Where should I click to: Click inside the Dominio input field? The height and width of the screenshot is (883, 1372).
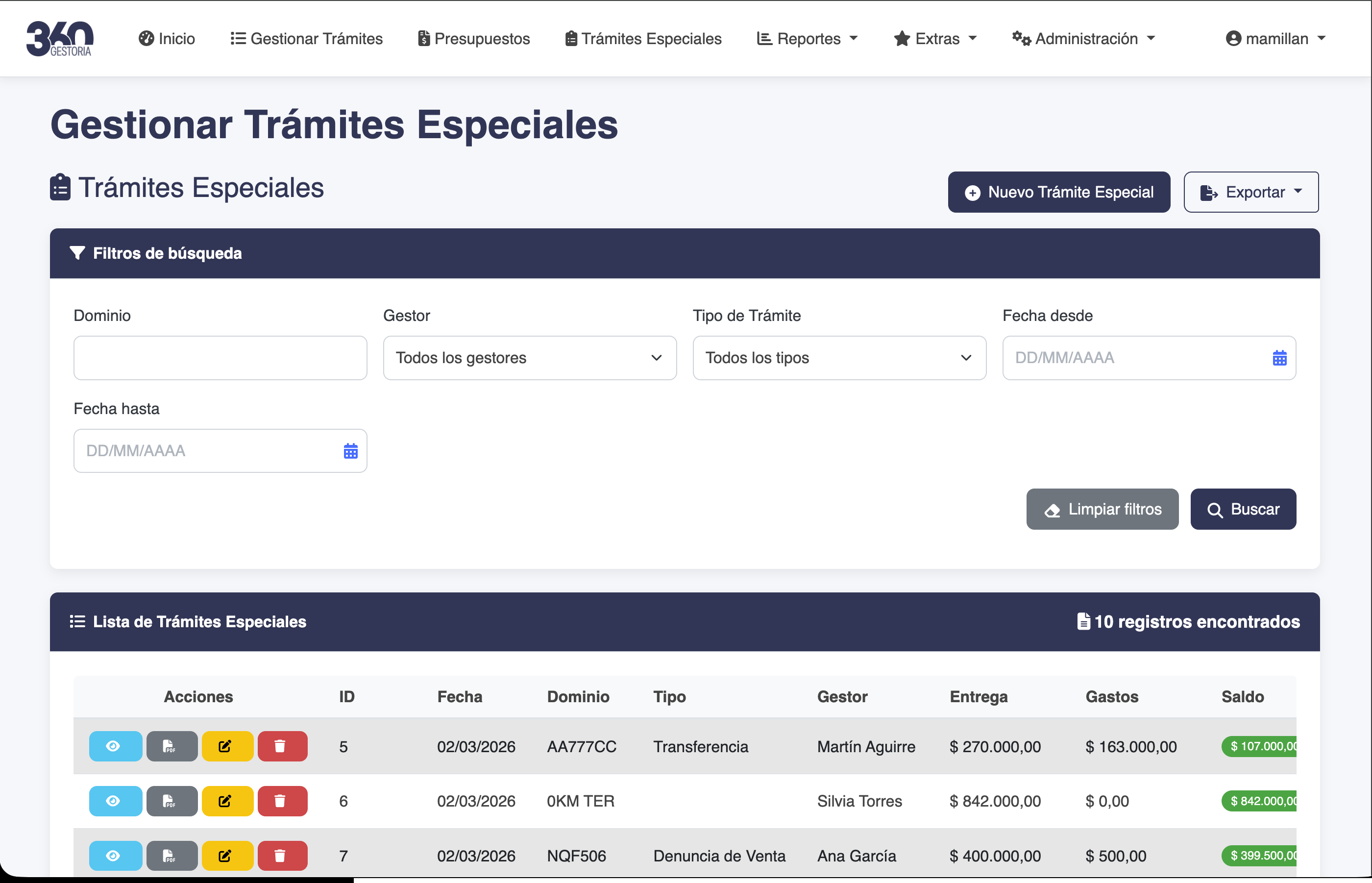220,358
